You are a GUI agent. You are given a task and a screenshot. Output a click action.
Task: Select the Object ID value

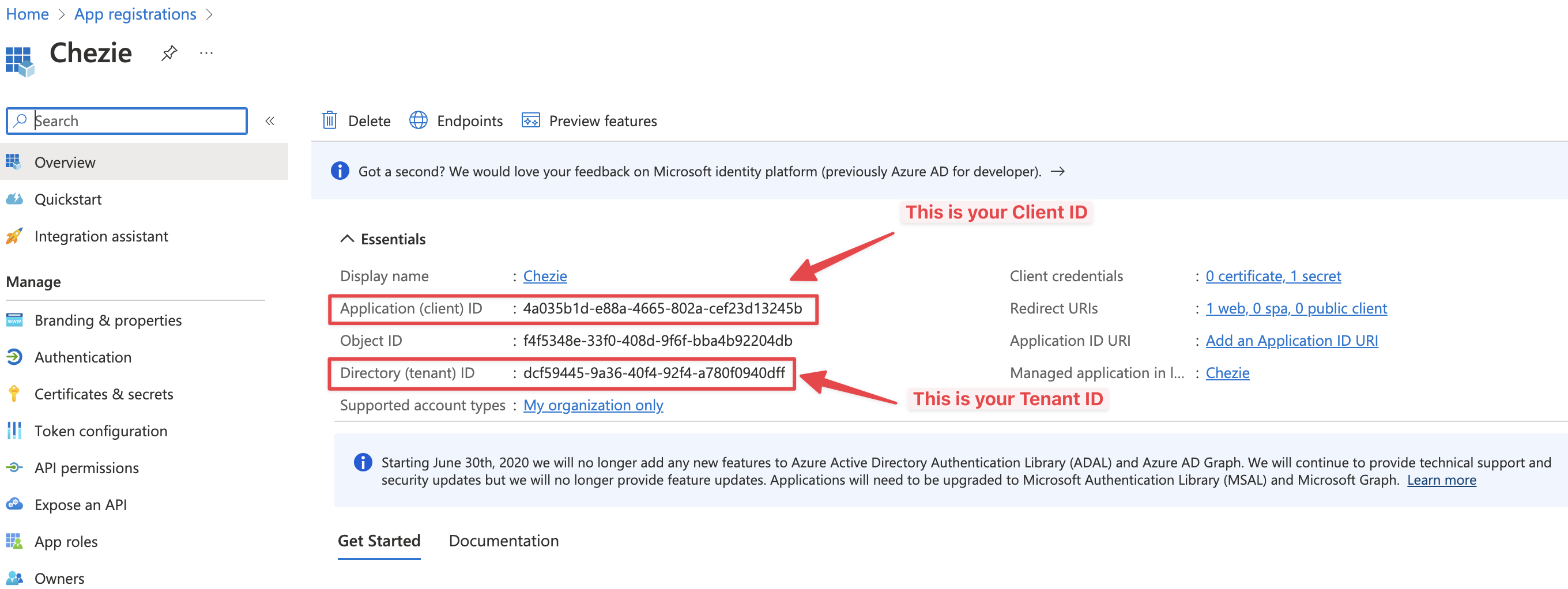pos(657,340)
